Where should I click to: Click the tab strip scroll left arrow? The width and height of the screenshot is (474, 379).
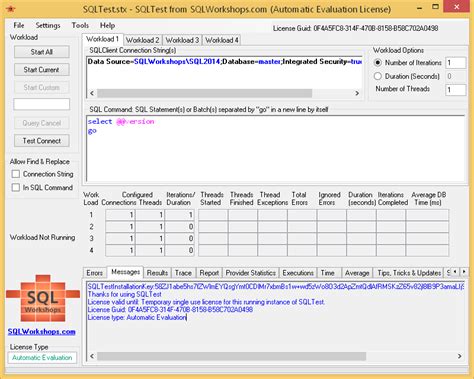(x=455, y=272)
